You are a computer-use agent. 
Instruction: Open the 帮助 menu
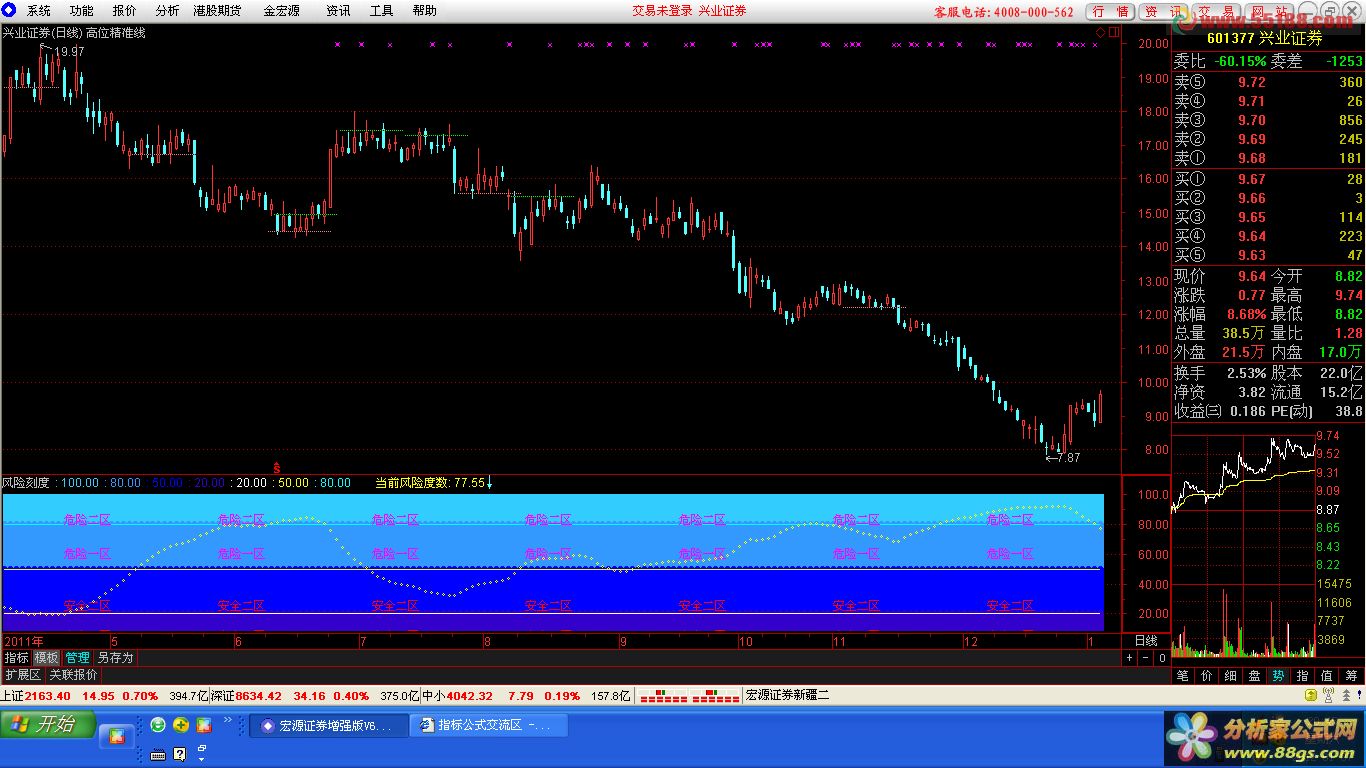tap(424, 11)
